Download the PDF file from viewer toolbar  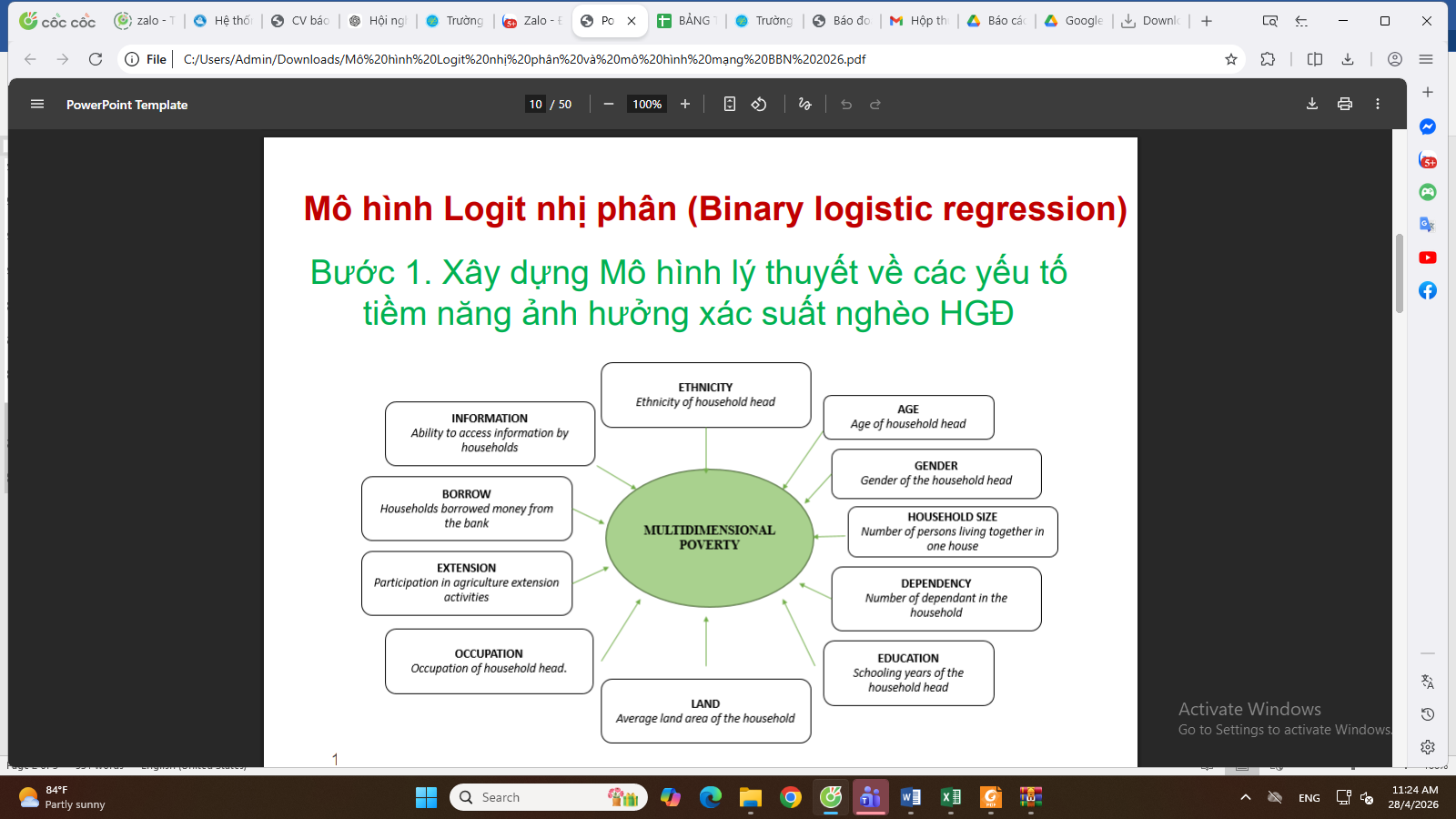pos(1312,105)
